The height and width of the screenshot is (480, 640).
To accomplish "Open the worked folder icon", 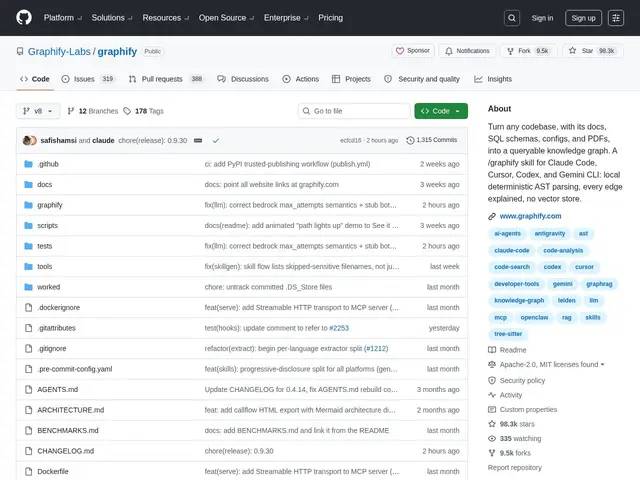I will [x=28, y=287].
